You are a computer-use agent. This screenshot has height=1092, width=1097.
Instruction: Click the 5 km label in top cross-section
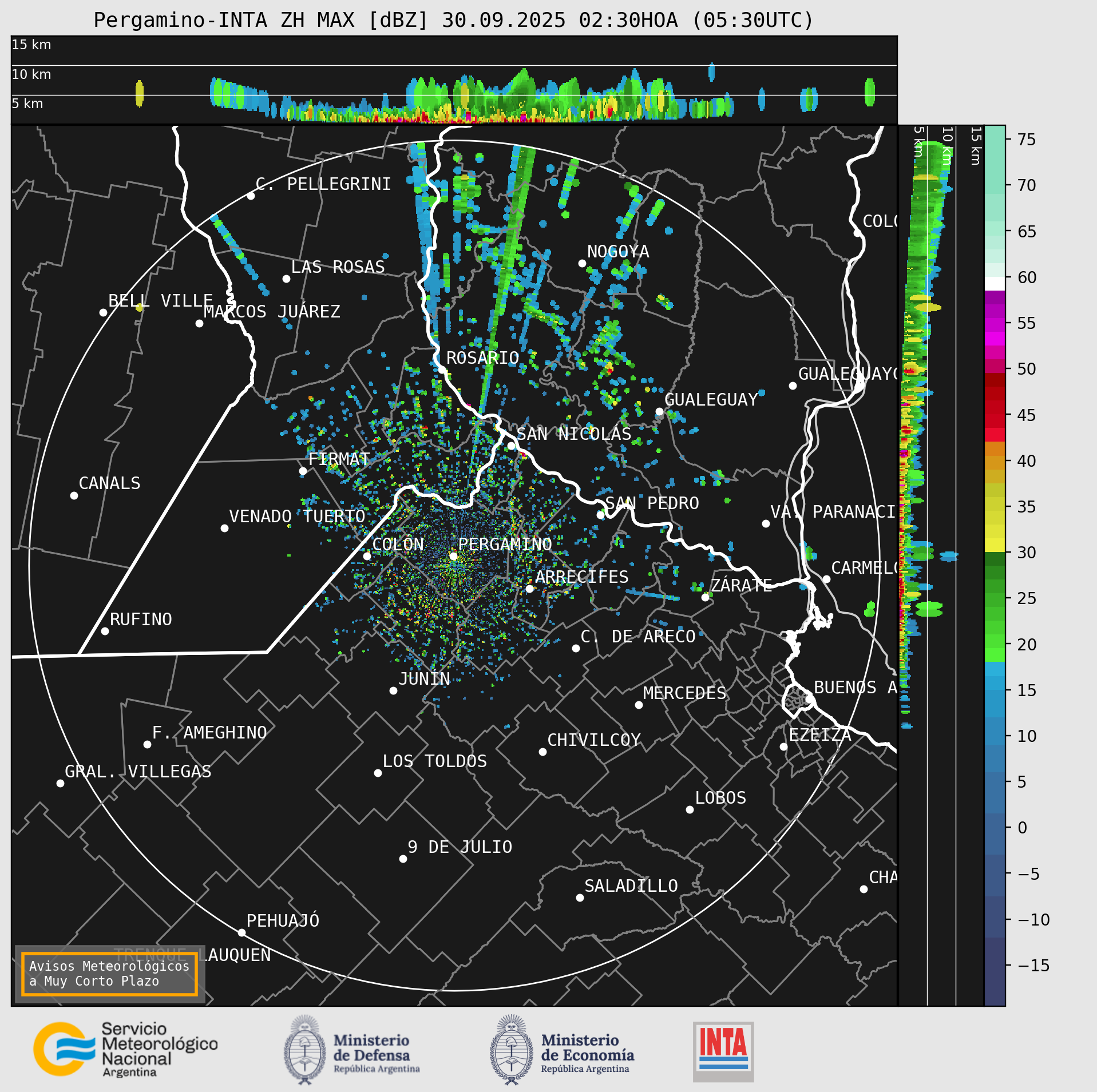(27, 104)
